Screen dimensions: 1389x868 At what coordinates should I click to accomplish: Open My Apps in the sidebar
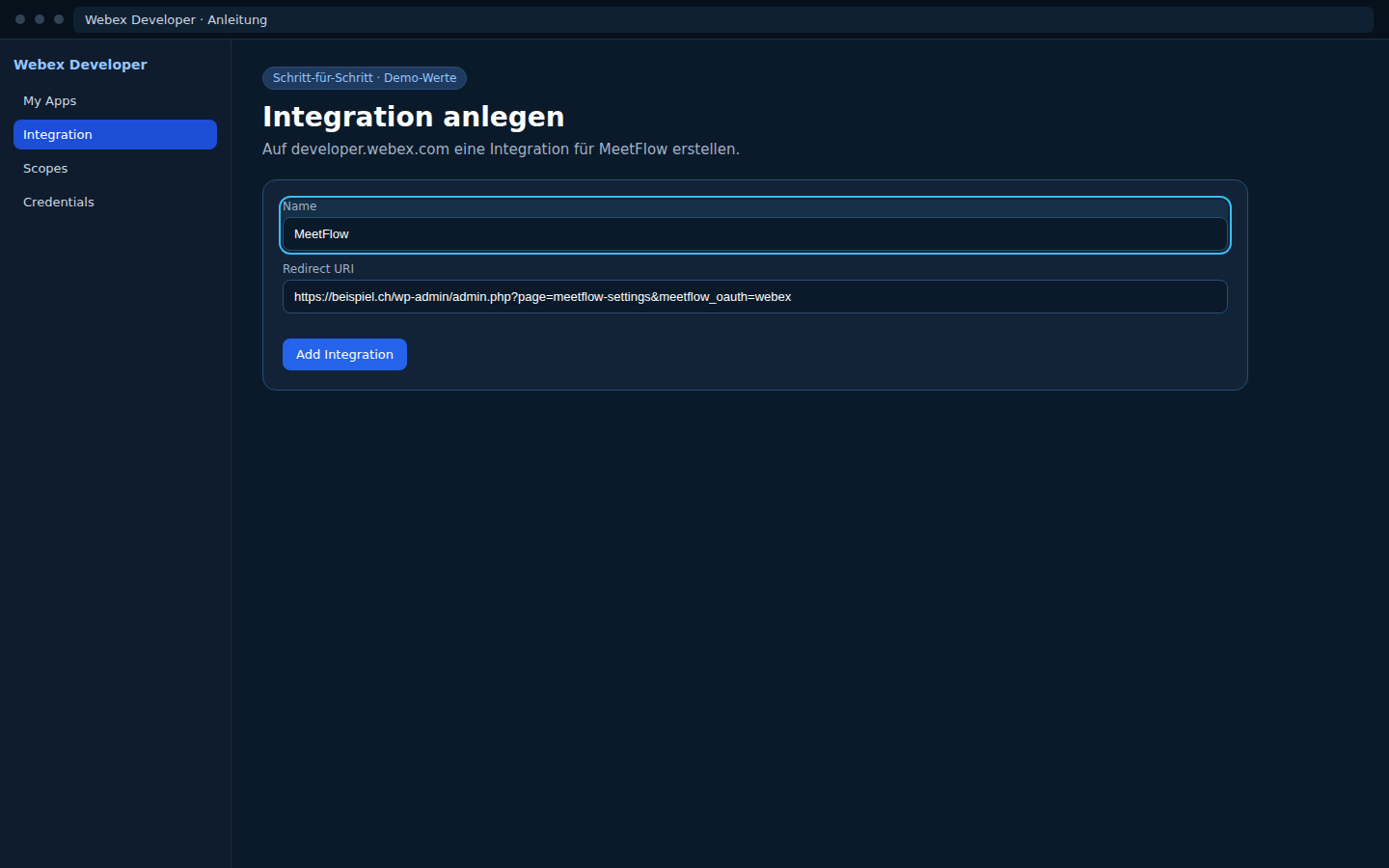tap(115, 101)
